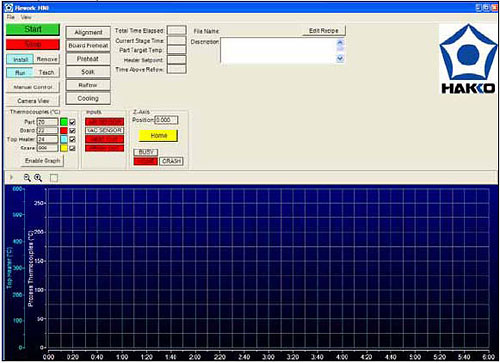
Task: Click the red Stop button
Action: (x=33, y=44)
